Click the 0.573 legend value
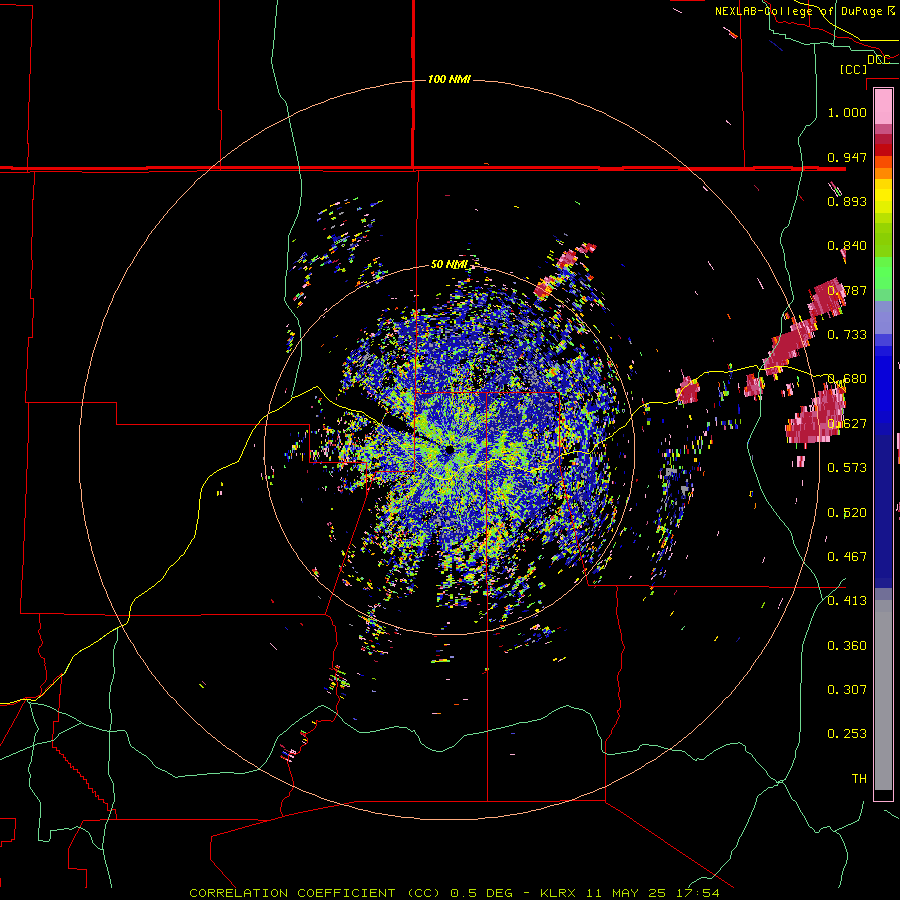The width and height of the screenshot is (900, 900). (x=847, y=467)
